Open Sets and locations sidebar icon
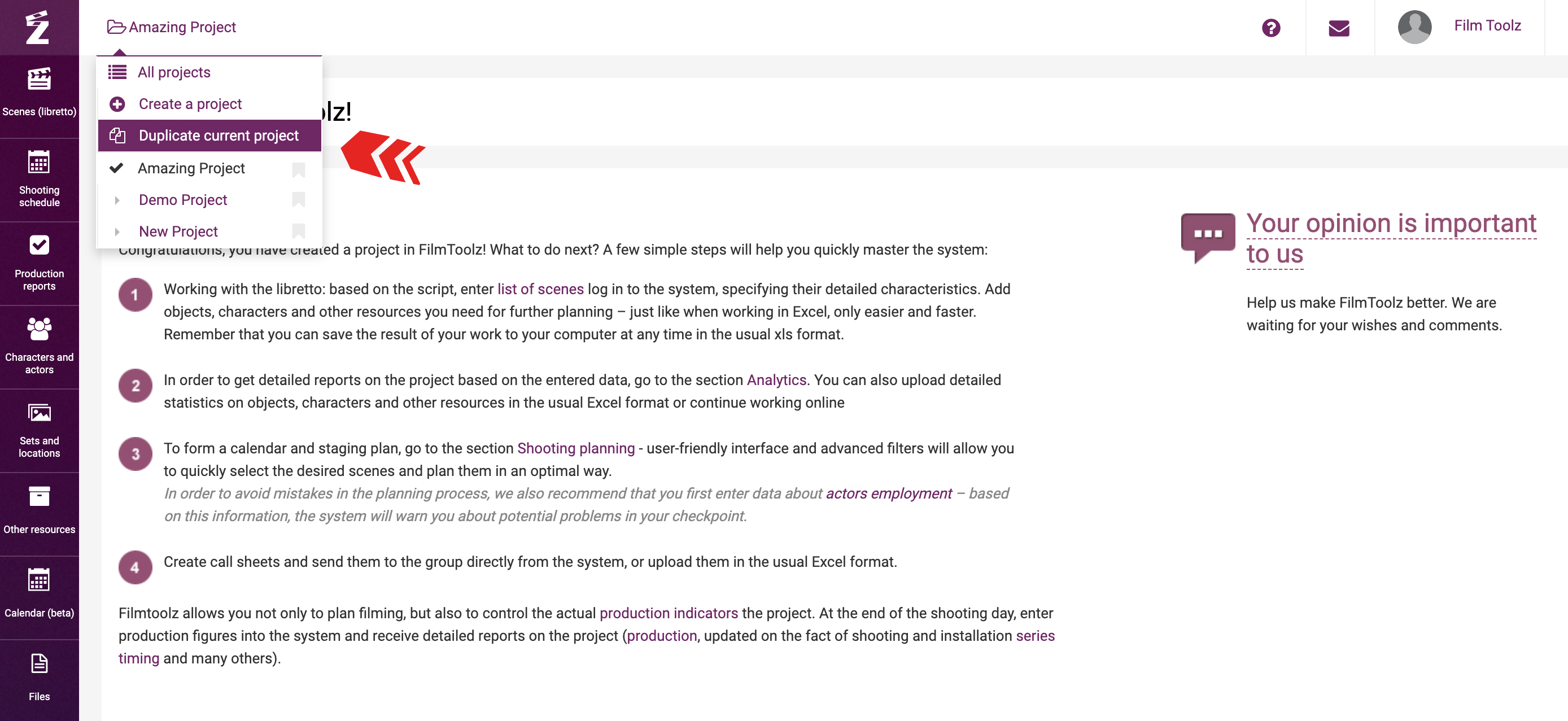This screenshot has height=721, width=1568. (39, 413)
